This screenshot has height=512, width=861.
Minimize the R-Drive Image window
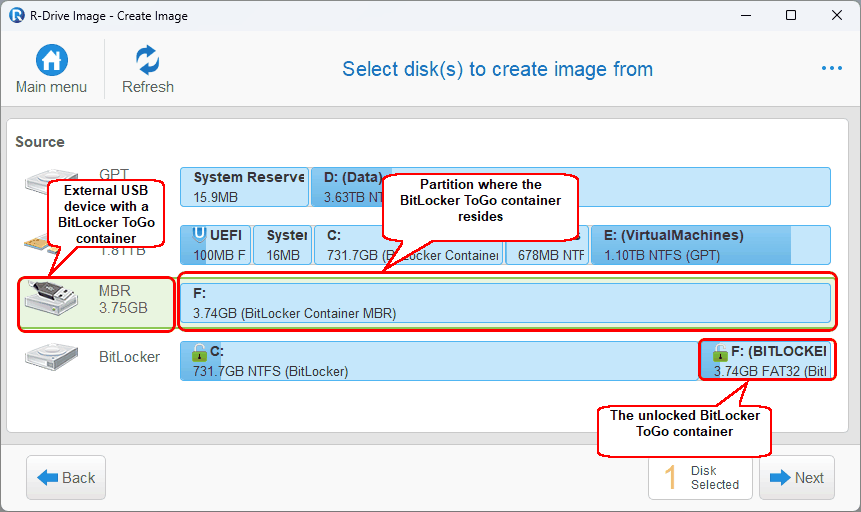click(746, 15)
